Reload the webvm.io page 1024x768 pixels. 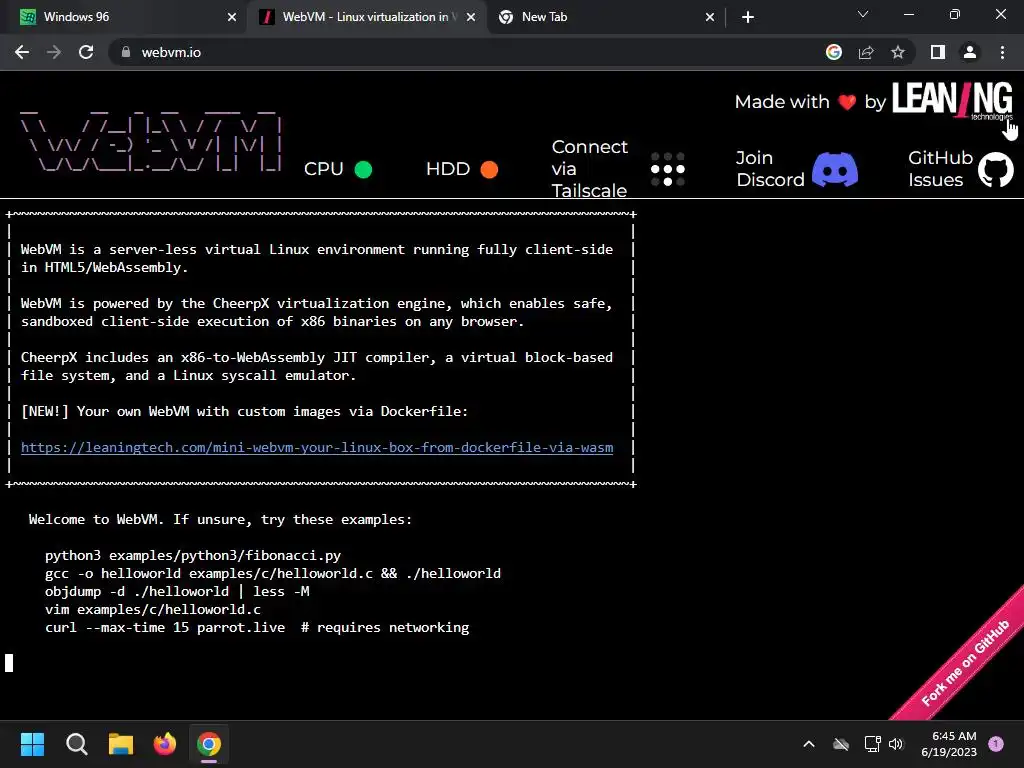tap(86, 52)
